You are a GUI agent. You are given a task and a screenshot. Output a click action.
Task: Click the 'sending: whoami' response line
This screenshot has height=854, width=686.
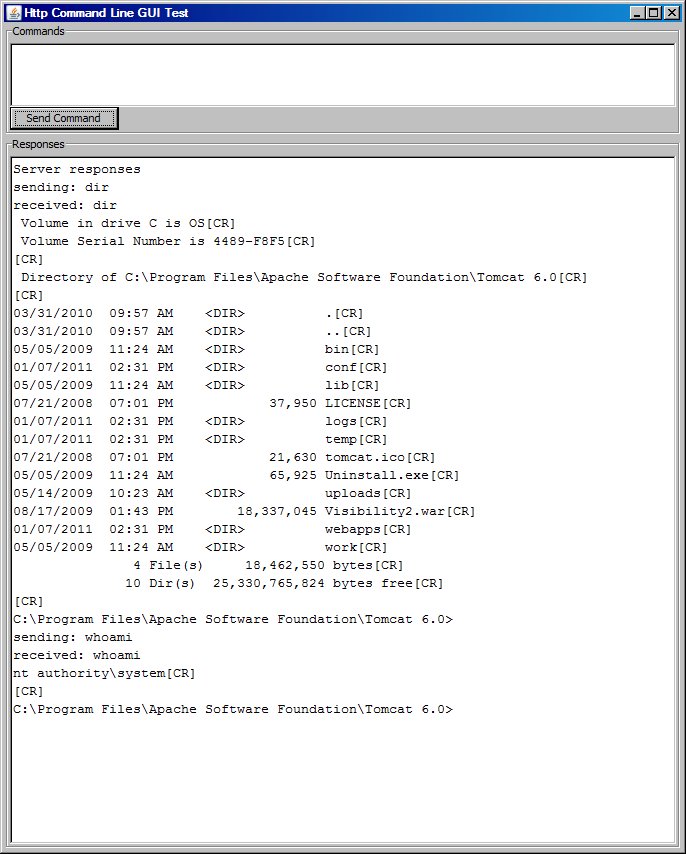73,637
